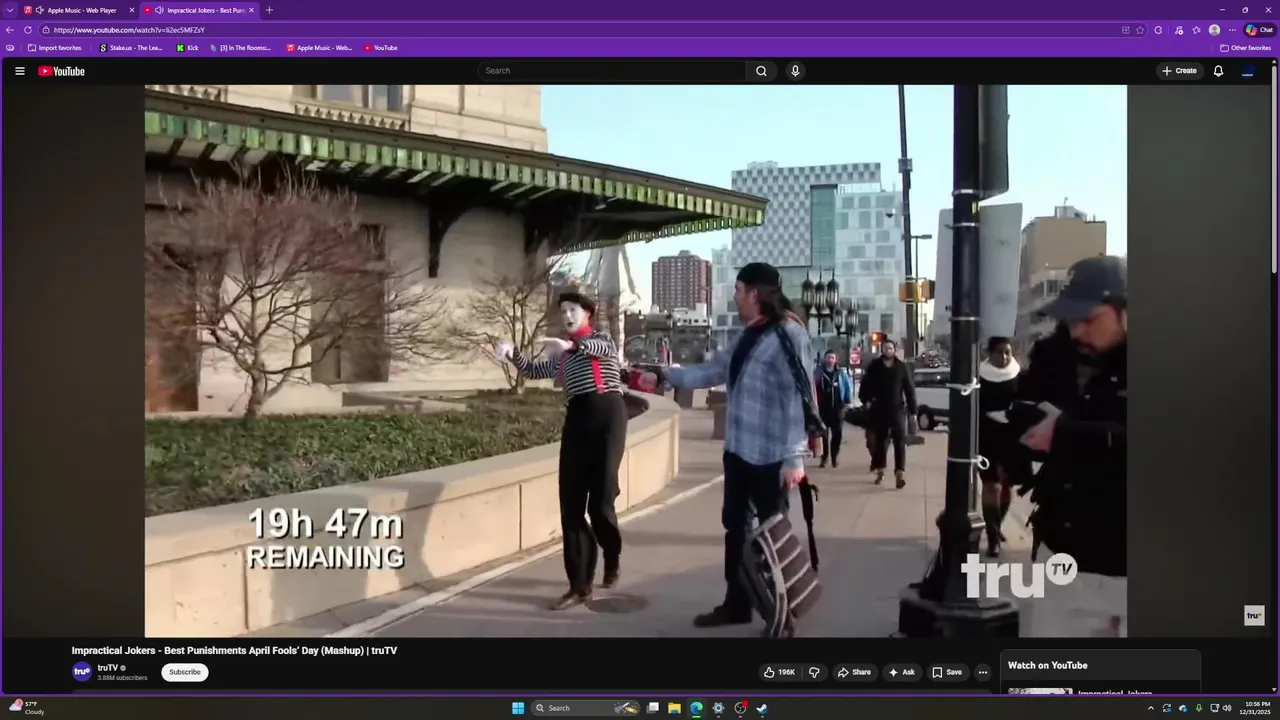The width and height of the screenshot is (1280, 720).
Task: Open the favorites bar leading icon
Action: tap(10, 48)
